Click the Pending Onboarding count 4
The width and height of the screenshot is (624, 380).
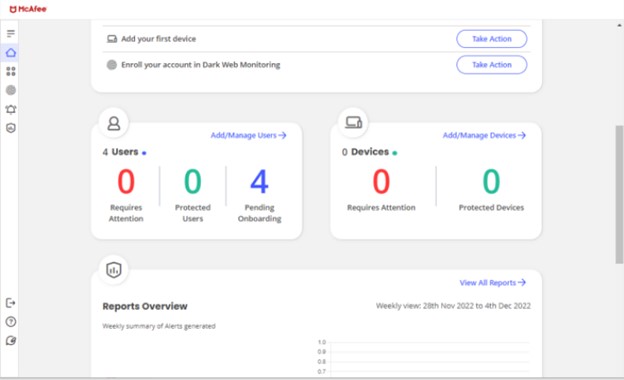[259, 181]
